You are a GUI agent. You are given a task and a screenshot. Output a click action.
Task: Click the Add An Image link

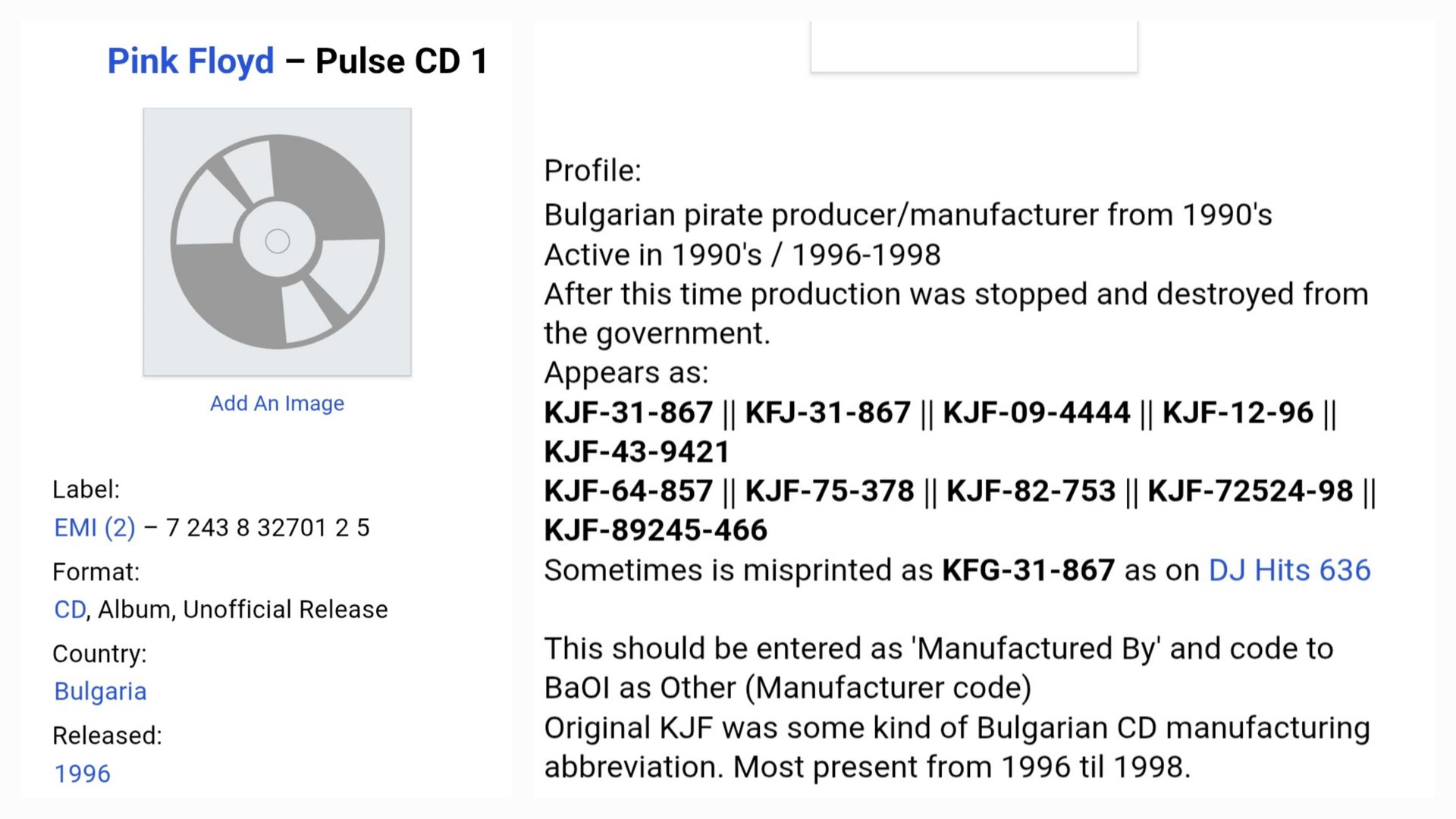pos(277,403)
